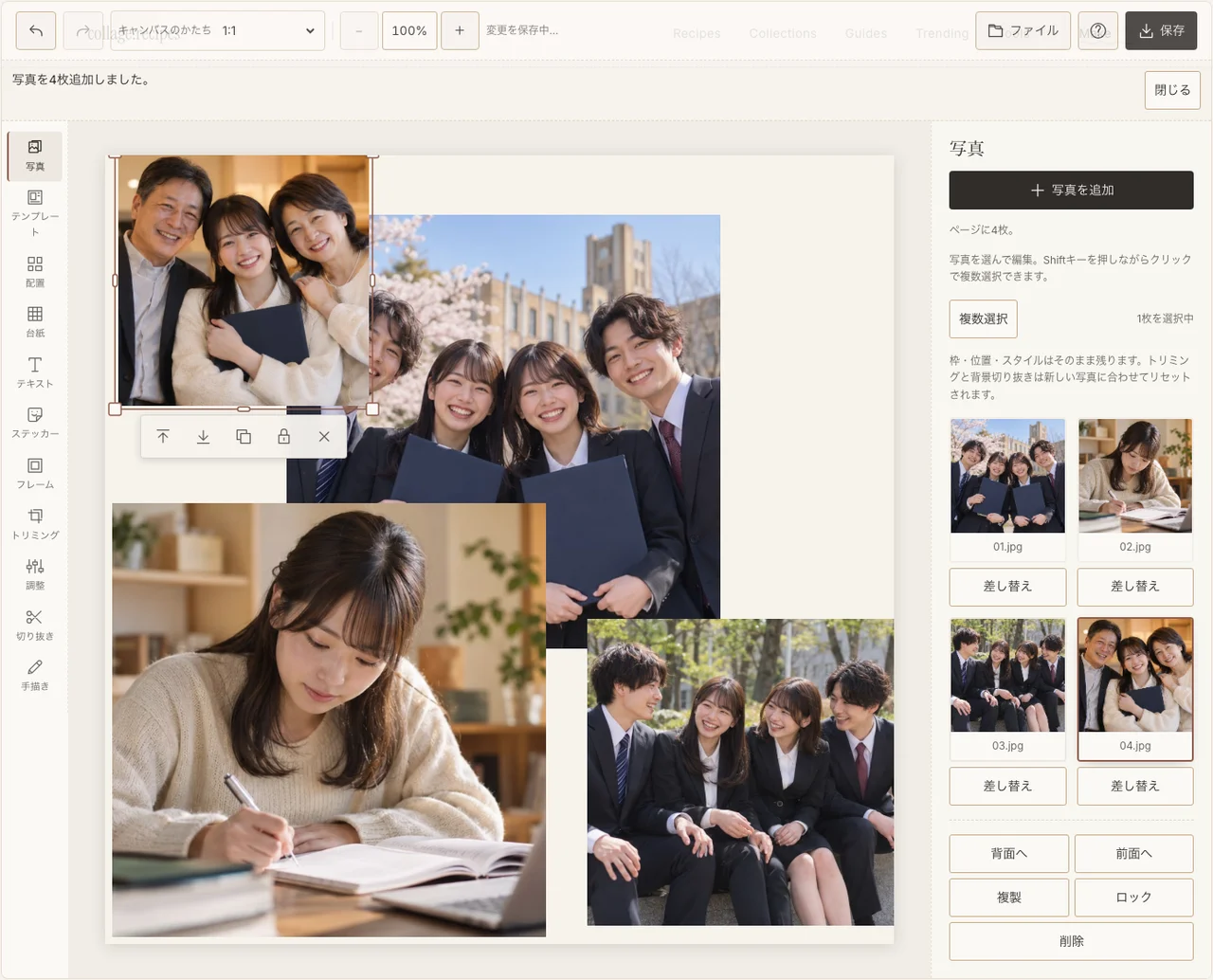Select the 手描き freehand drawing tool
This screenshot has height=980, width=1213.
35,675
